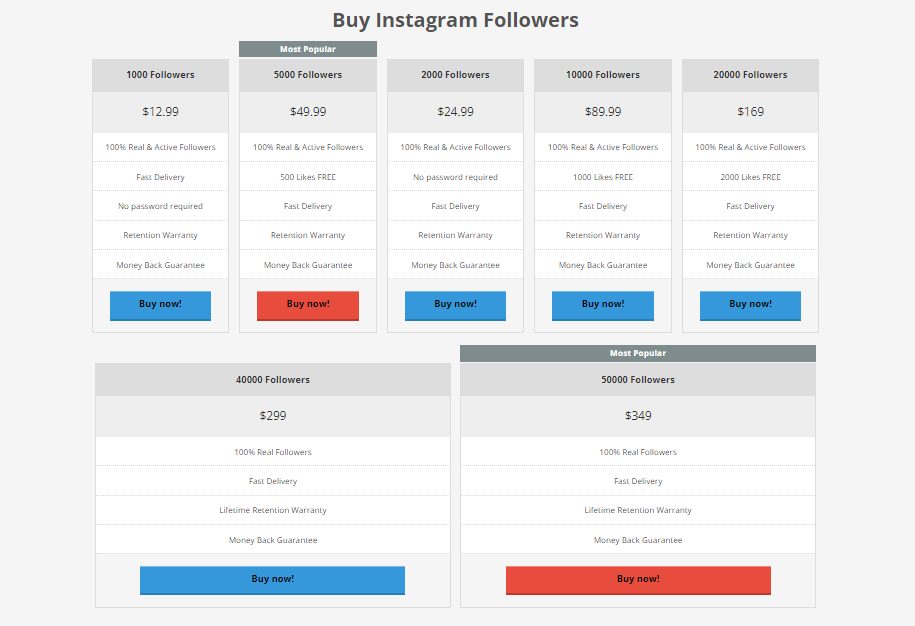Select the 5000 Followers plan header

(308, 75)
